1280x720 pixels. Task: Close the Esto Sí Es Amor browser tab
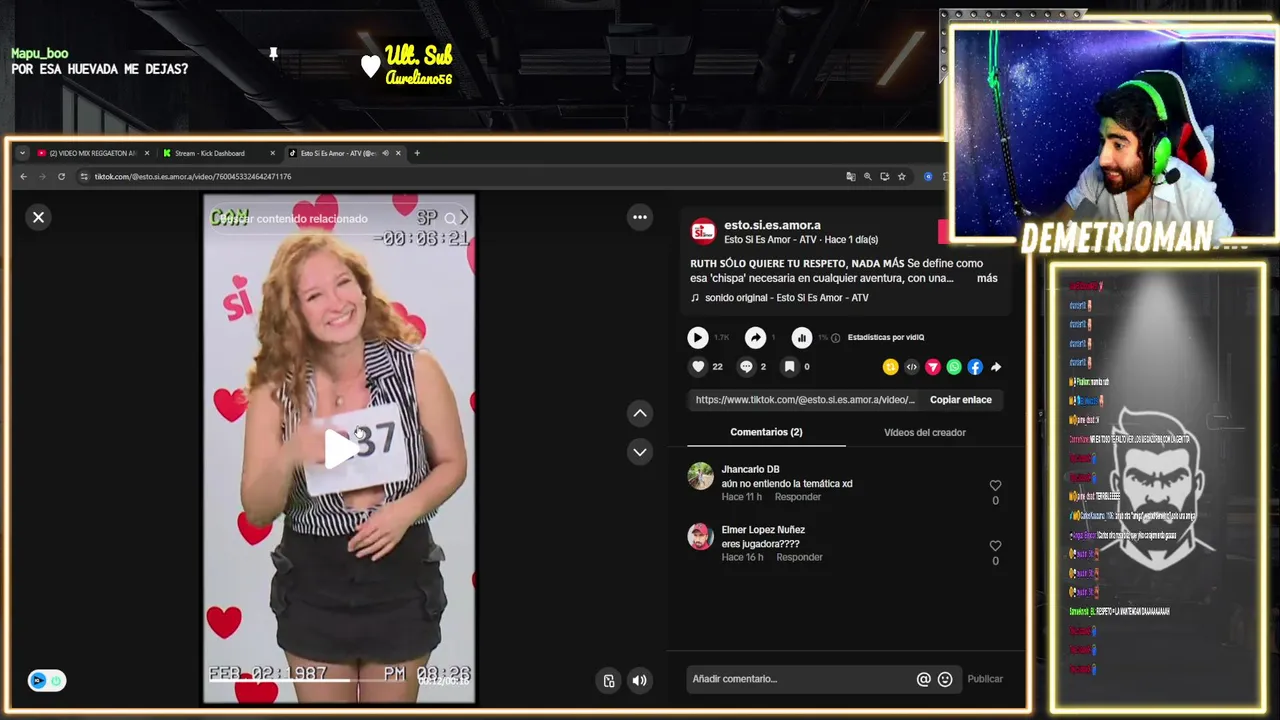398,153
